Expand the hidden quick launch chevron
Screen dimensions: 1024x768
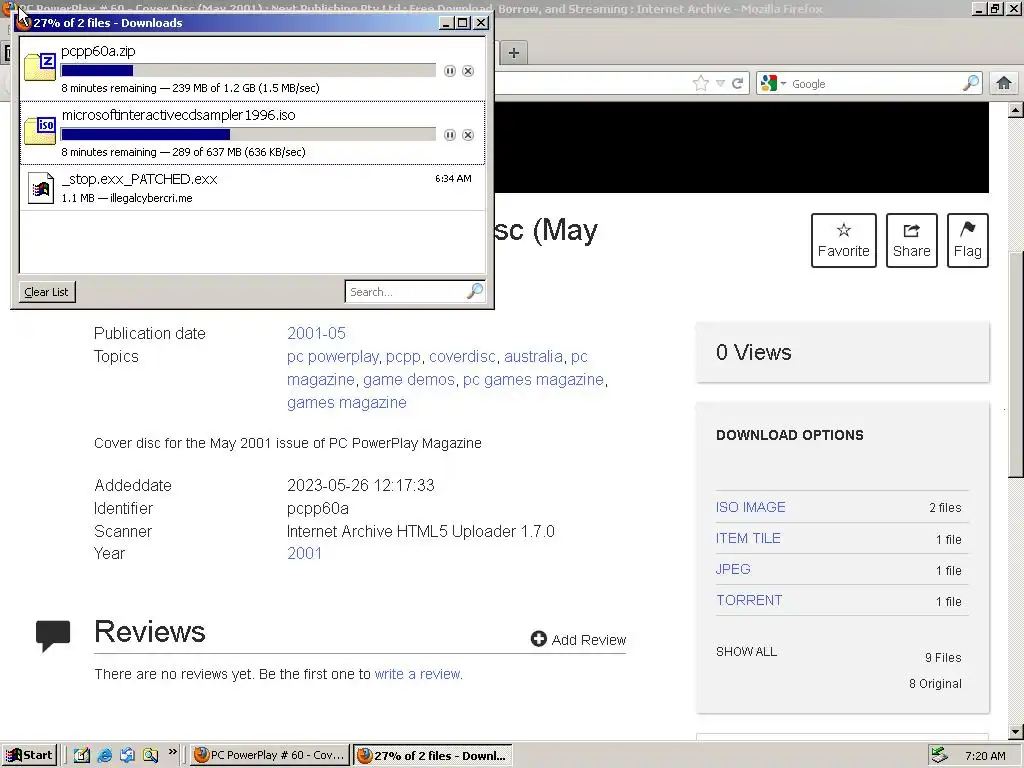172,752
